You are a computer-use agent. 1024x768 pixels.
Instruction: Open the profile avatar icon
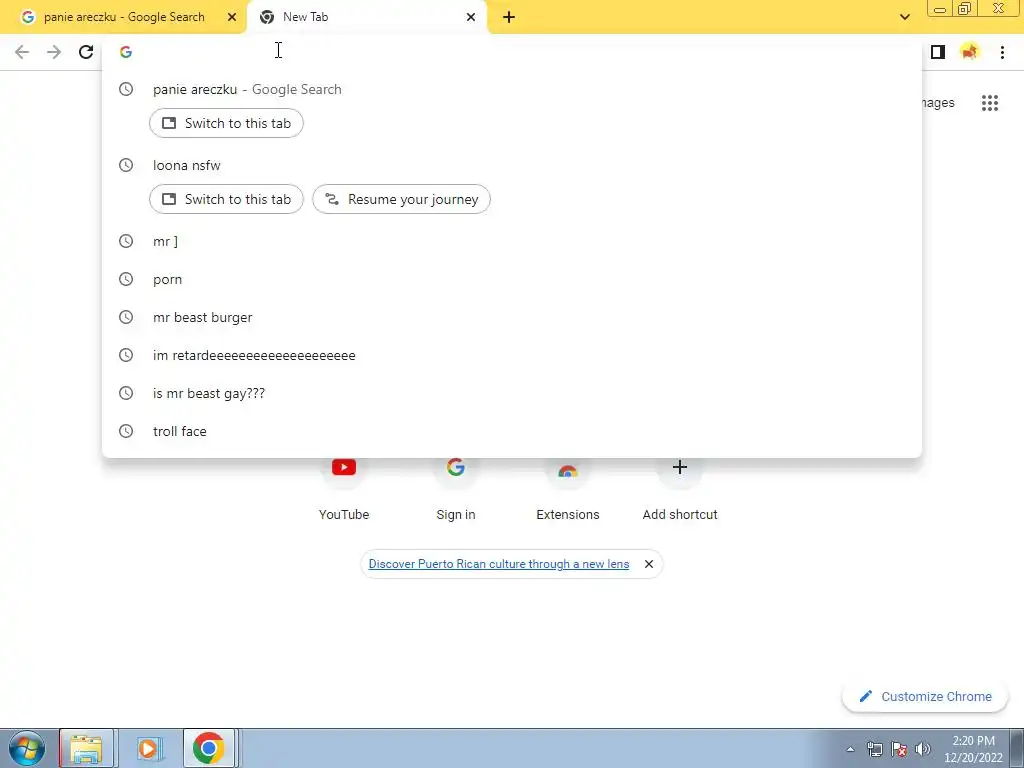click(x=970, y=52)
